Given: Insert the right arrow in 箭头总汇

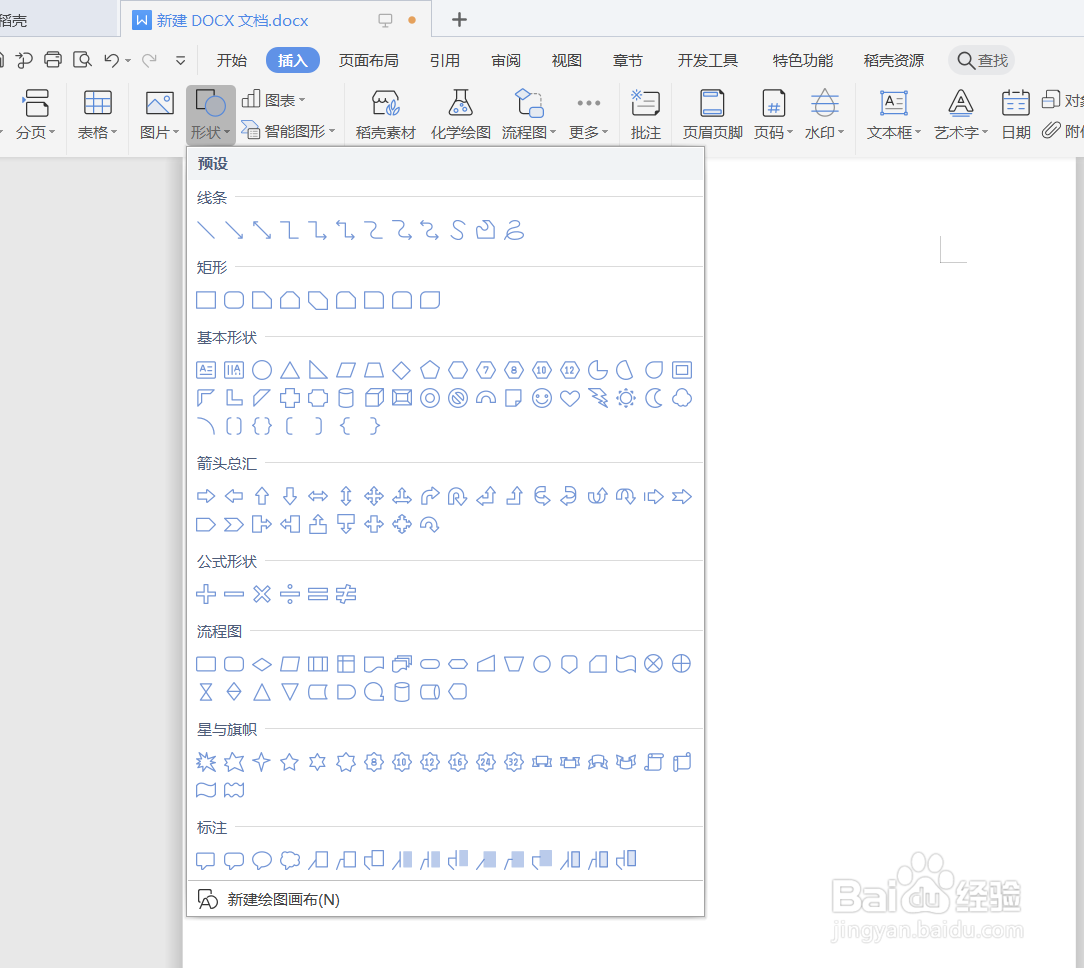Looking at the screenshot, I should point(206,496).
